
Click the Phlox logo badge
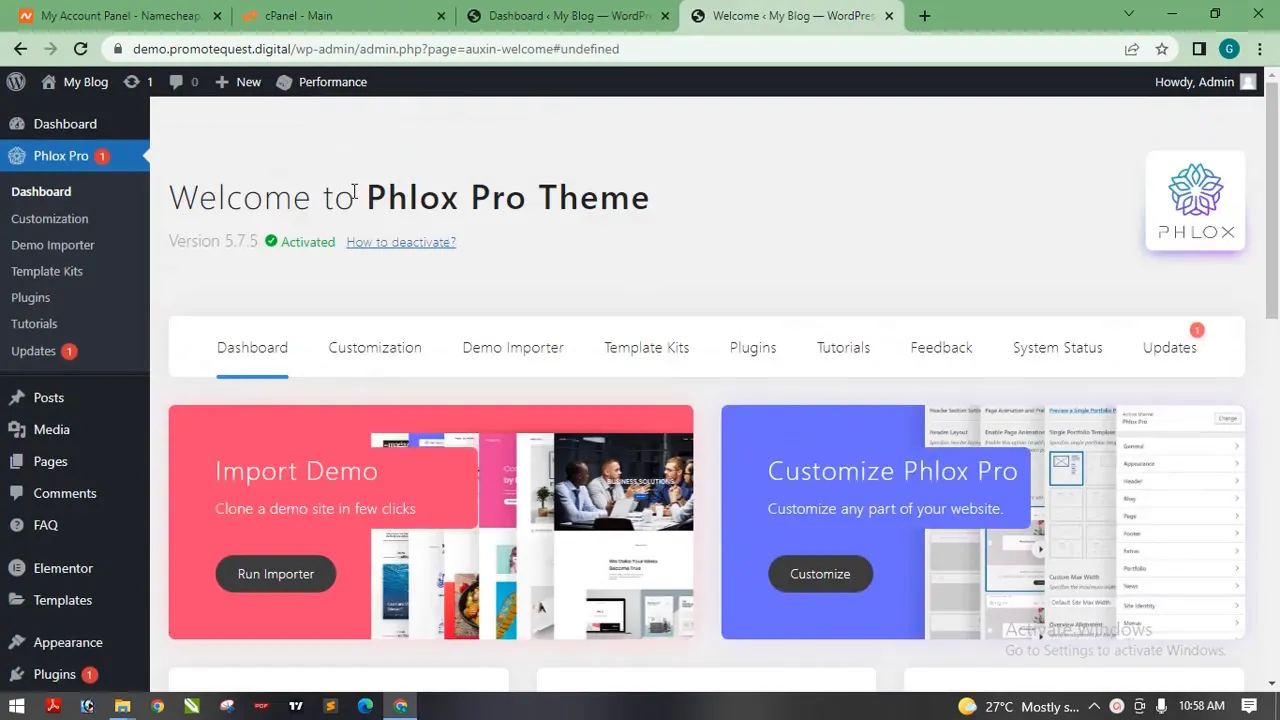click(x=1195, y=202)
